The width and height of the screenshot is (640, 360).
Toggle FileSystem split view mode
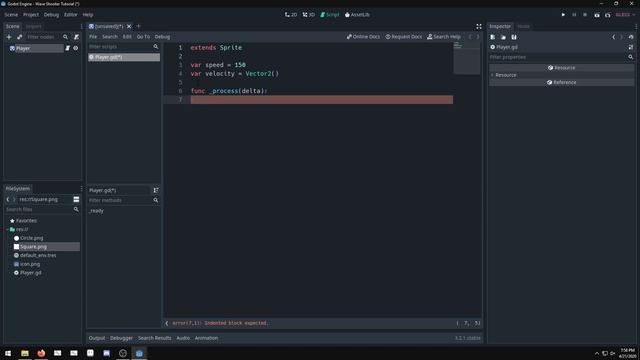(x=76, y=199)
